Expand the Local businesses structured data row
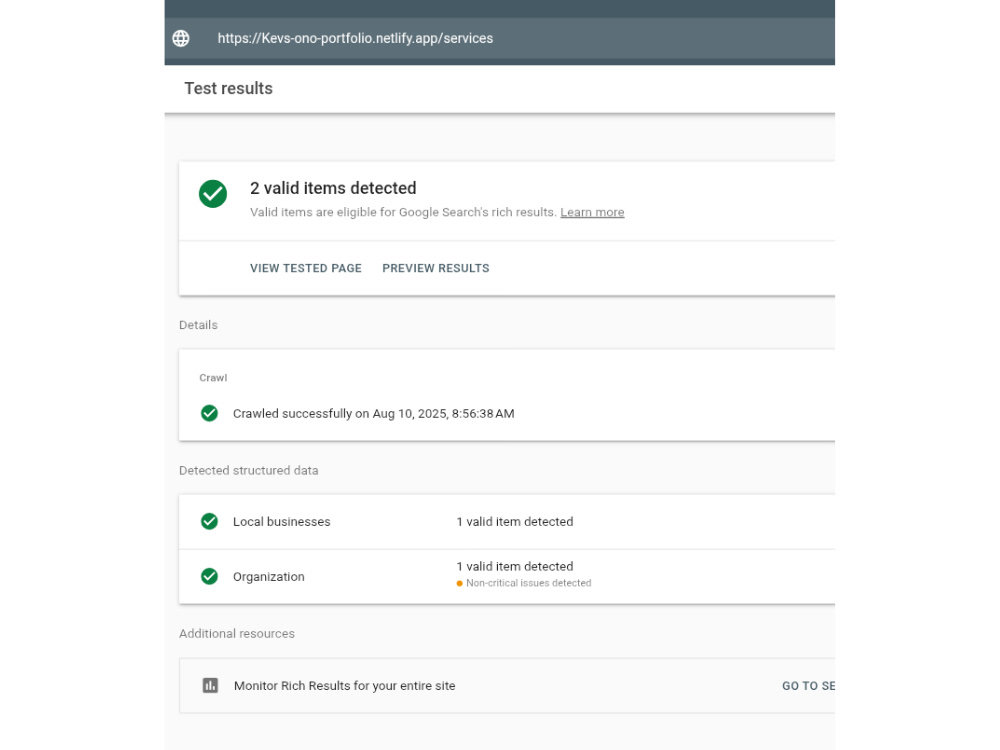The image size is (1000, 750). point(507,522)
